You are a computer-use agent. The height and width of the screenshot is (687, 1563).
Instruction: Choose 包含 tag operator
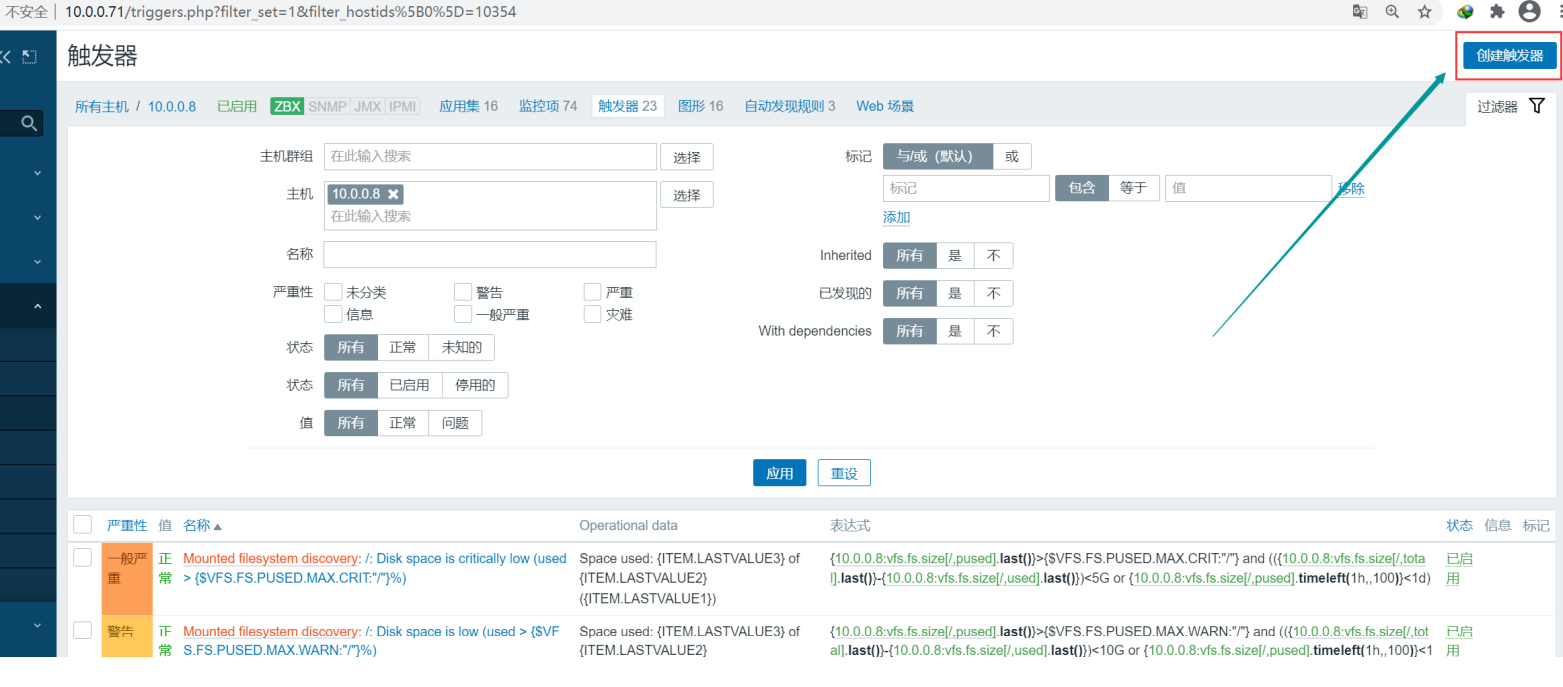pyautogui.click(x=1082, y=188)
